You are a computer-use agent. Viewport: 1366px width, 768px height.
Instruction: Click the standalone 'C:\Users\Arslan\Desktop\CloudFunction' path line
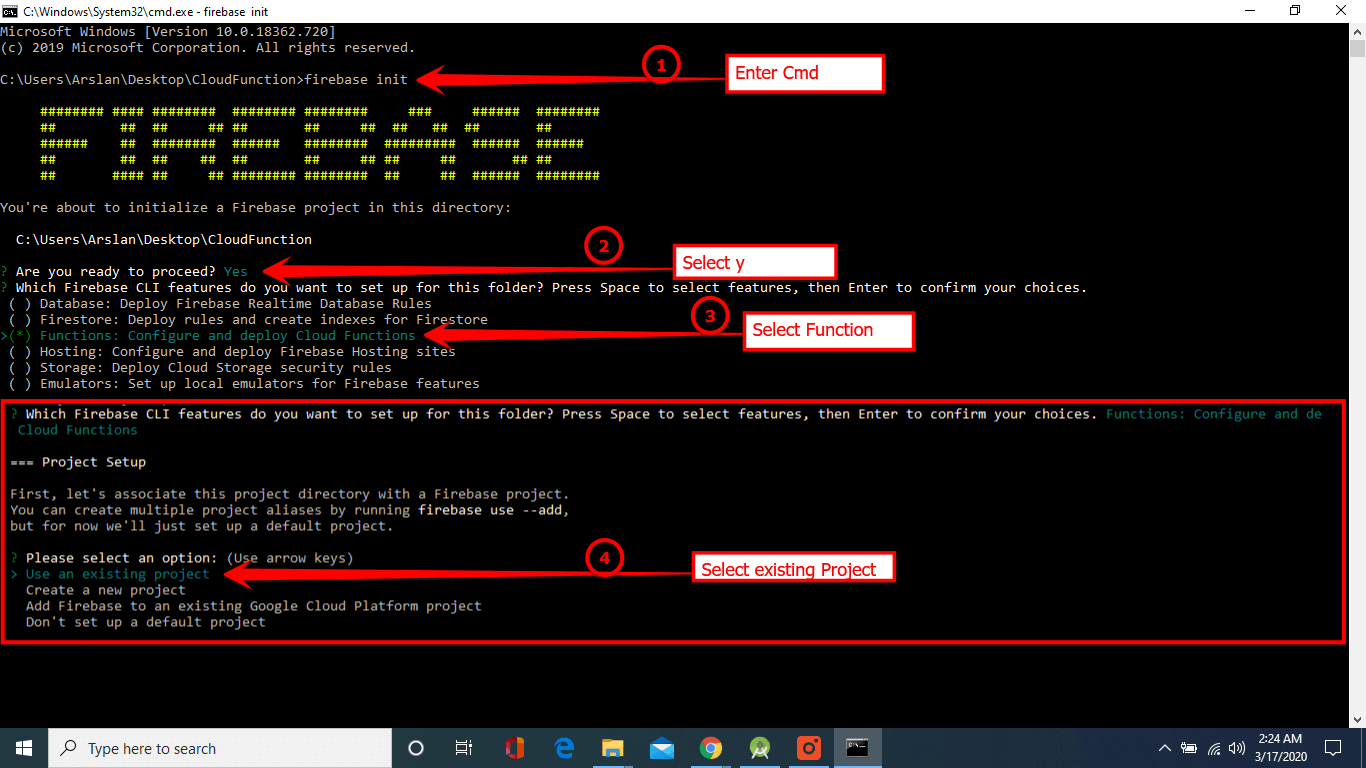click(x=164, y=240)
